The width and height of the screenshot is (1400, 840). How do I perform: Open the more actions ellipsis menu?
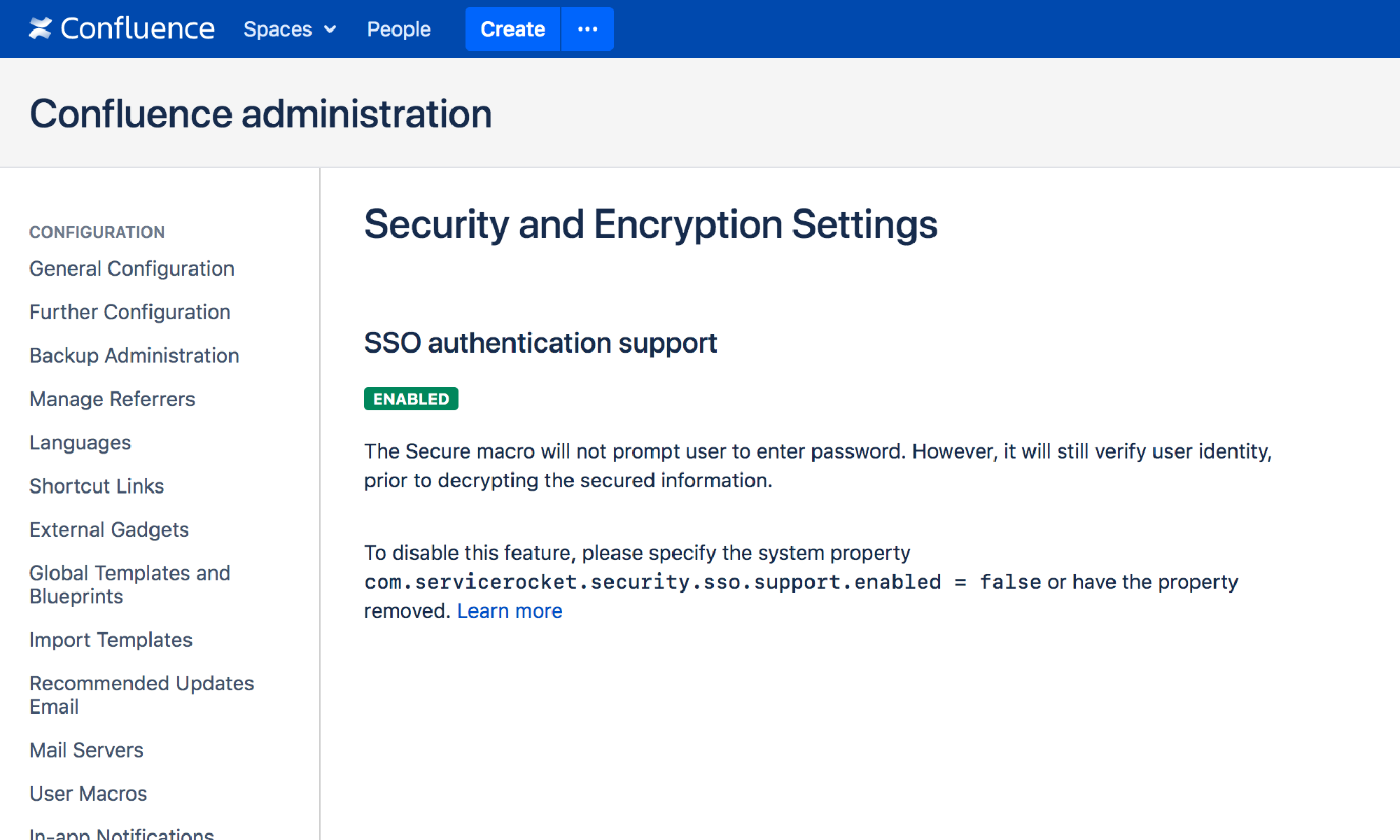(x=587, y=29)
